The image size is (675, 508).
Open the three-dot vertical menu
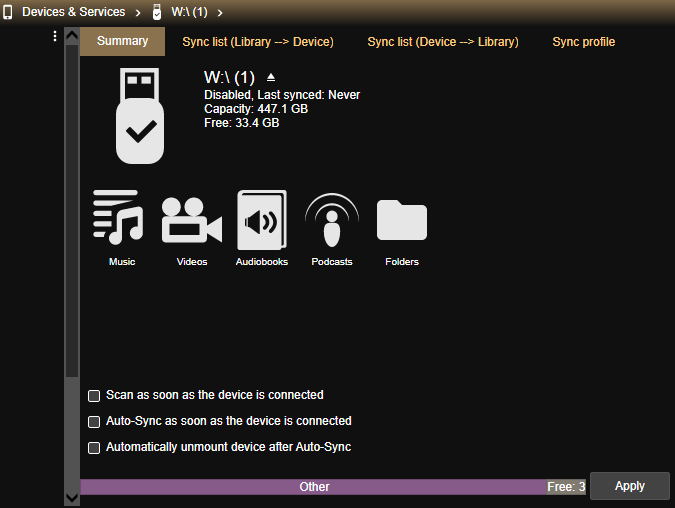(55, 37)
